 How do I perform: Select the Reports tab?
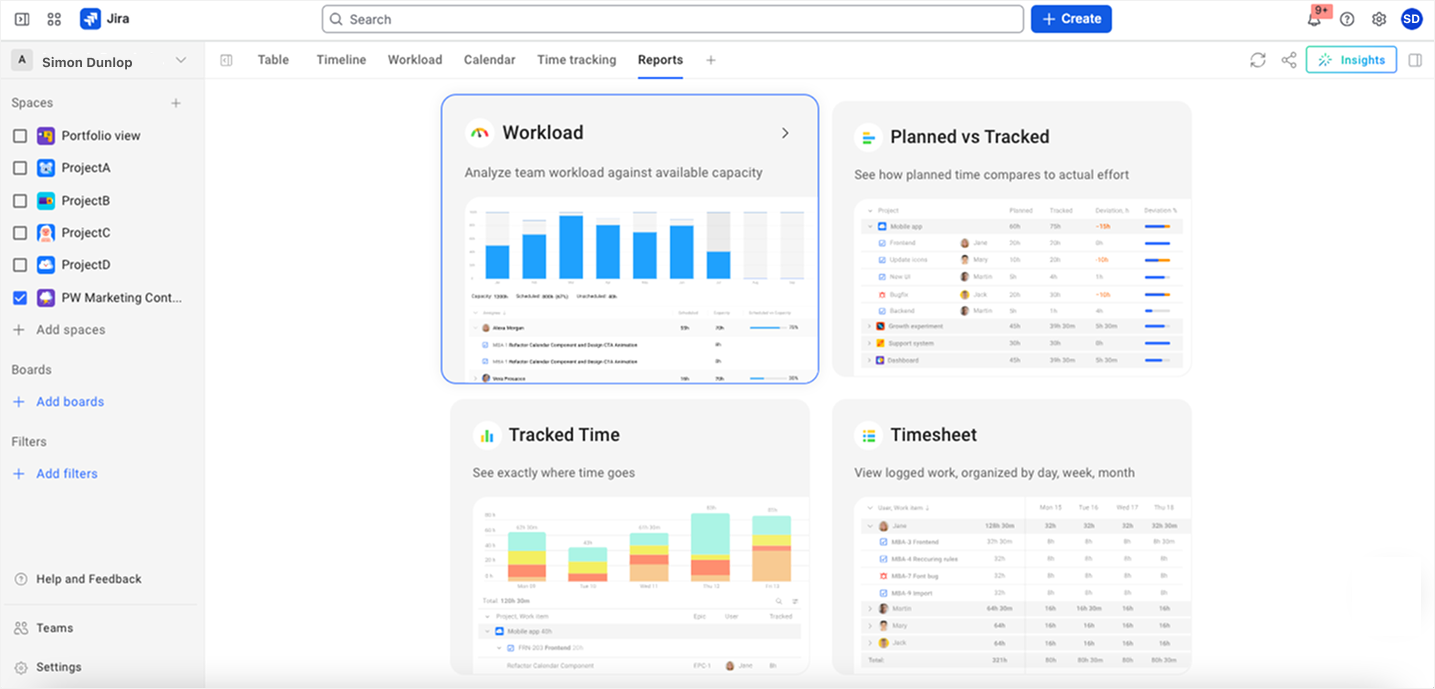point(660,60)
